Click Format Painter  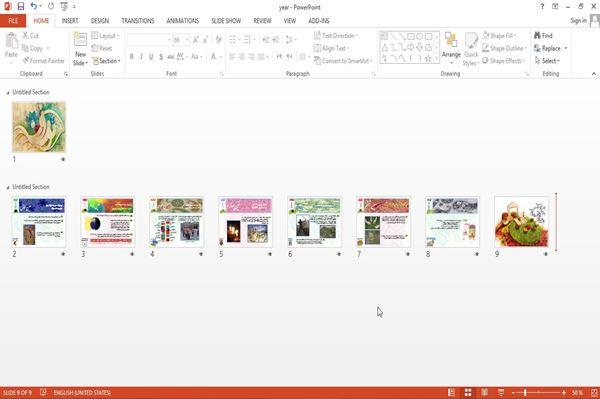(x=43, y=61)
